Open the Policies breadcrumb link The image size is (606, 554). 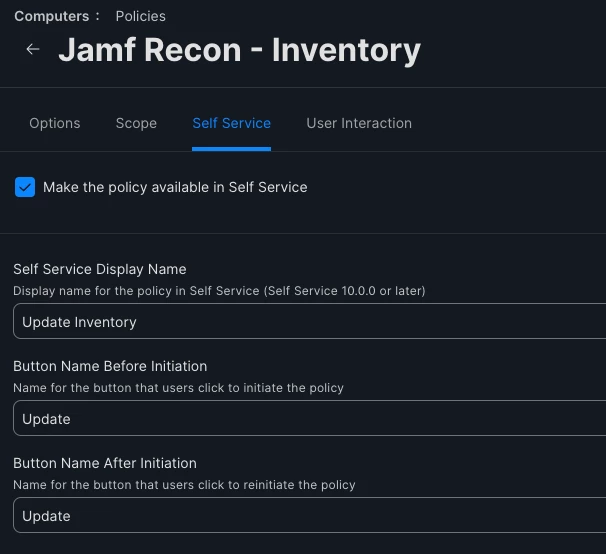(141, 16)
